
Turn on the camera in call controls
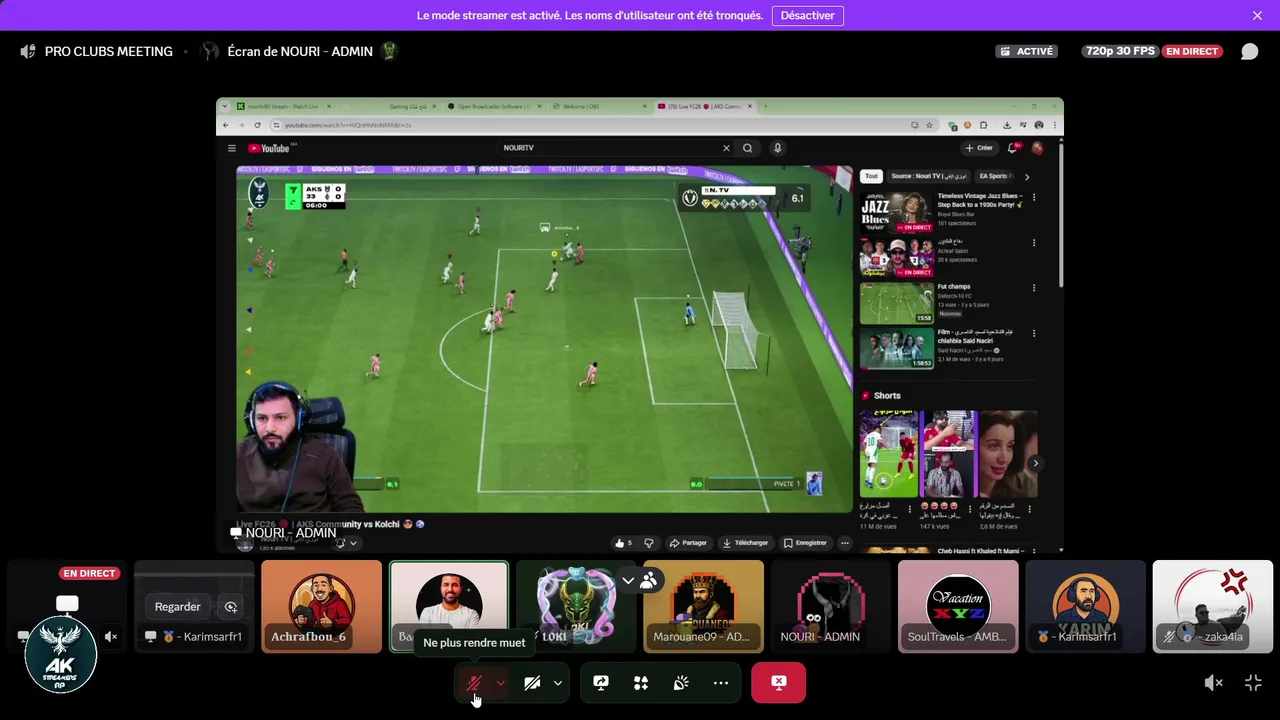point(532,683)
